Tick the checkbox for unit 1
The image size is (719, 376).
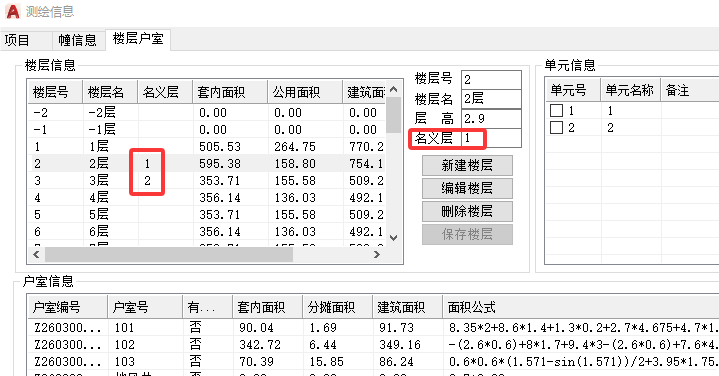tap(556, 111)
